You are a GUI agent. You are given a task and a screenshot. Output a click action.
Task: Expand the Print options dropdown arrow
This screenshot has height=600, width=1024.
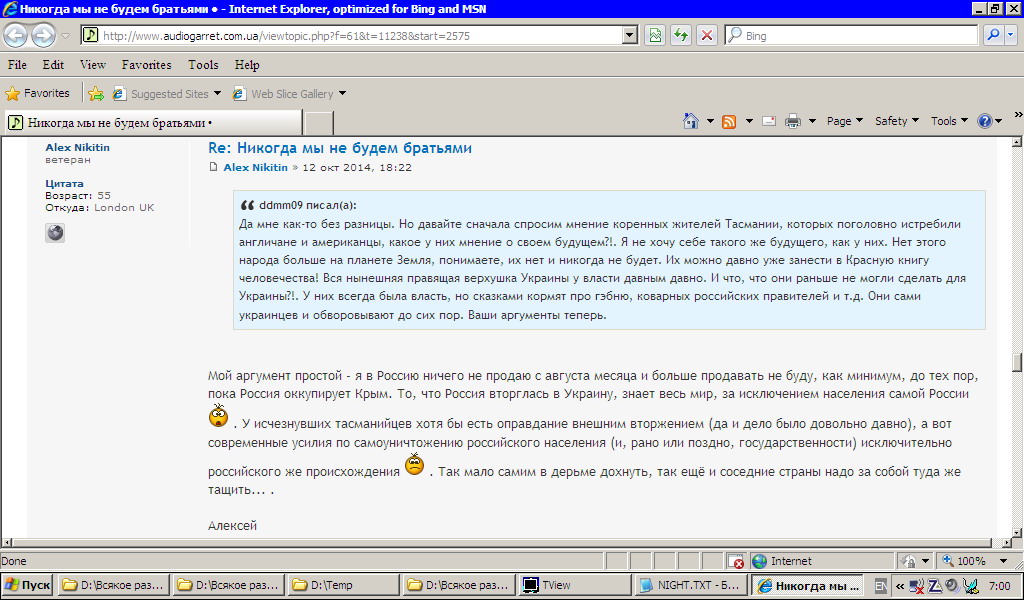click(x=812, y=121)
